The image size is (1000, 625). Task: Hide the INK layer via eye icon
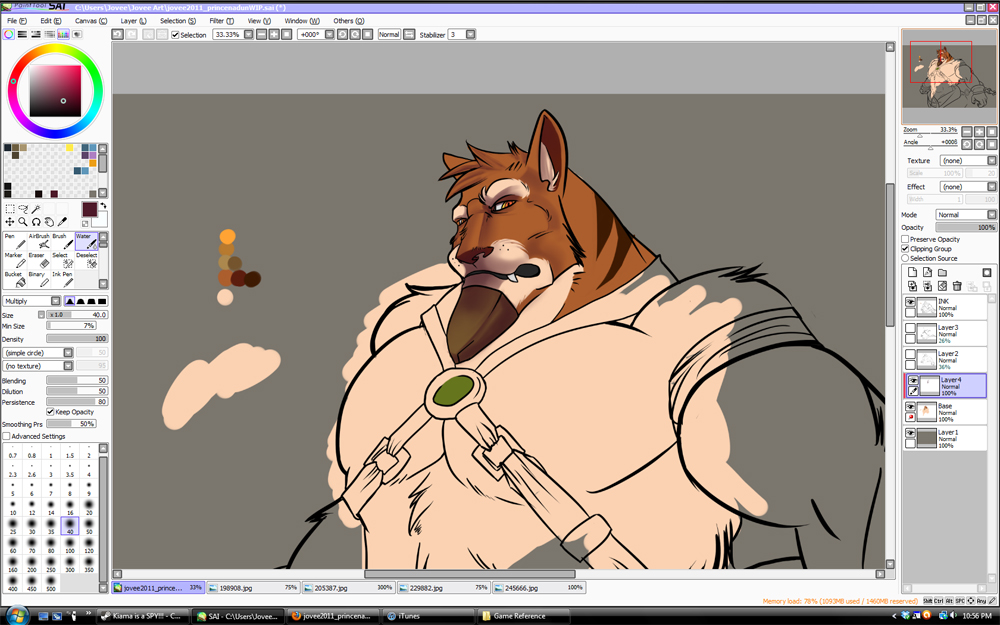click(911, 302)
